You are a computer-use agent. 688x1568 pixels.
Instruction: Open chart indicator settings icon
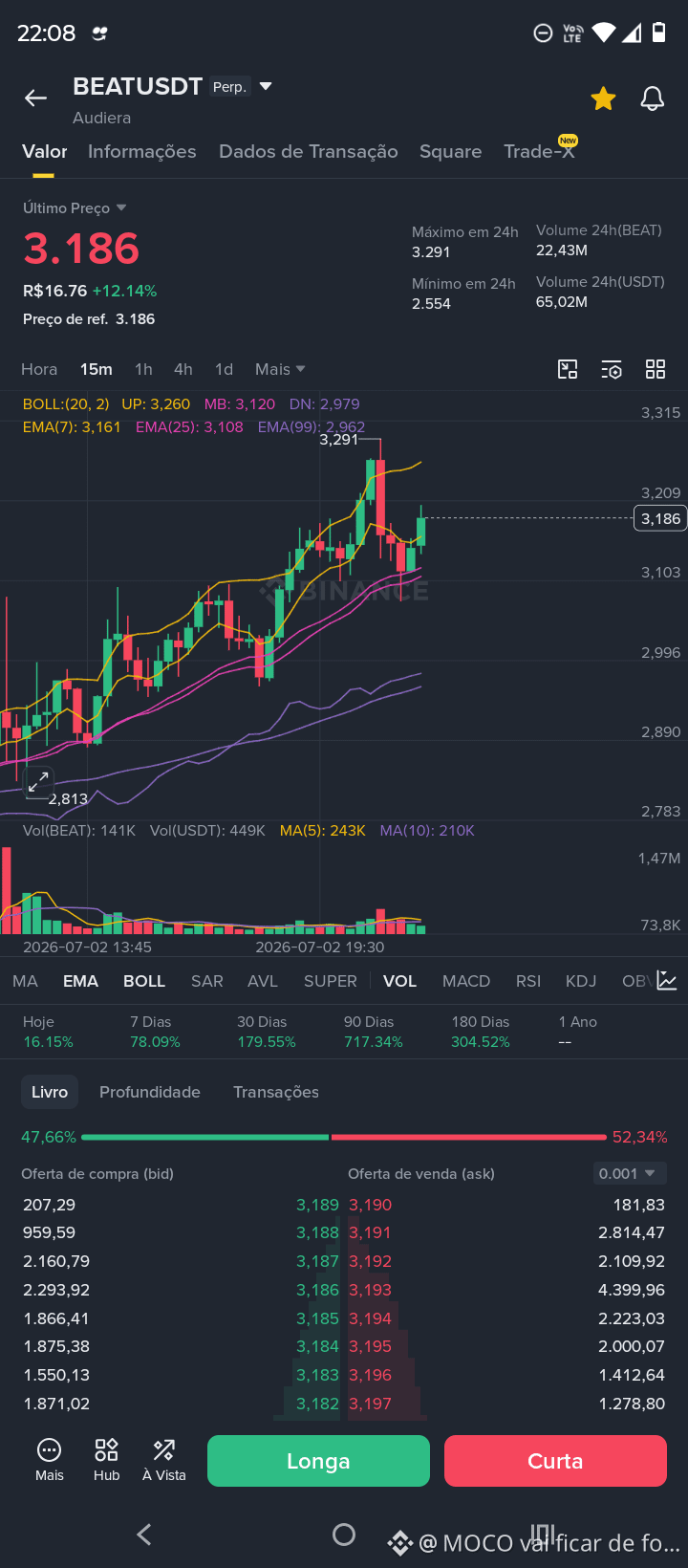coord(612,369)
